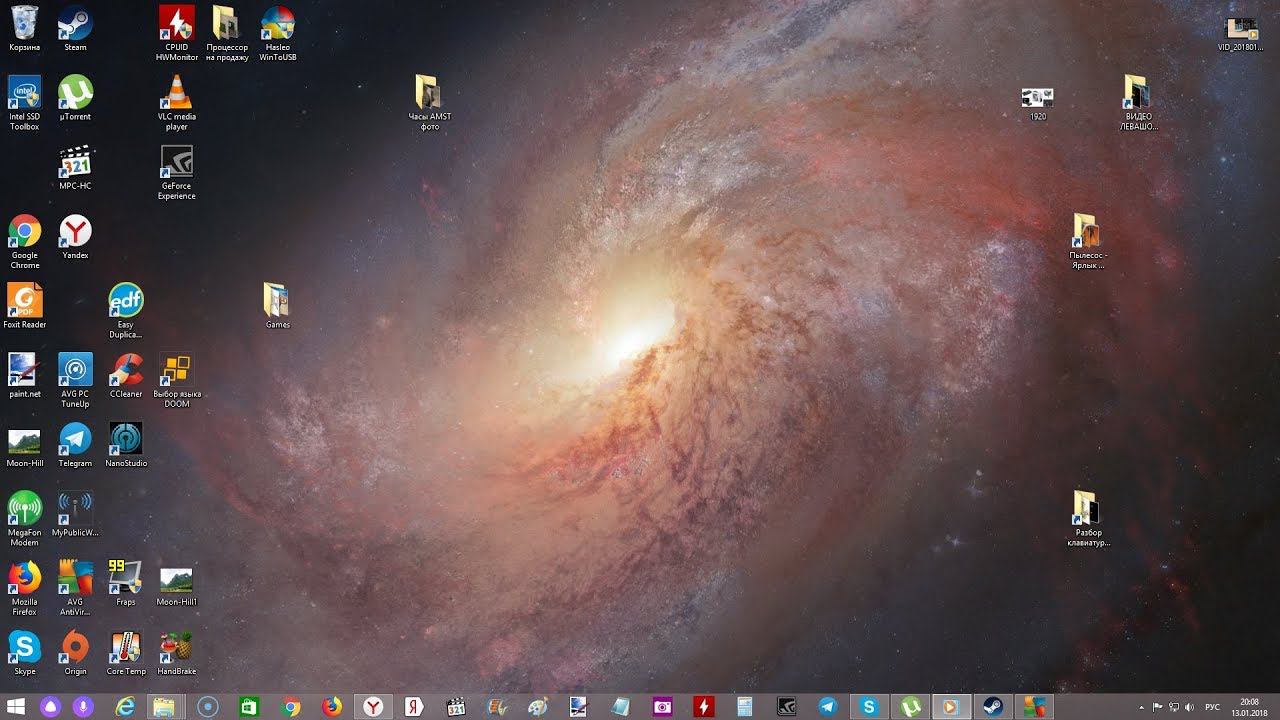Select the Core Temp desktop shortcut
Viewport: 1280px width, 720px height.
(x=126, y=648)
